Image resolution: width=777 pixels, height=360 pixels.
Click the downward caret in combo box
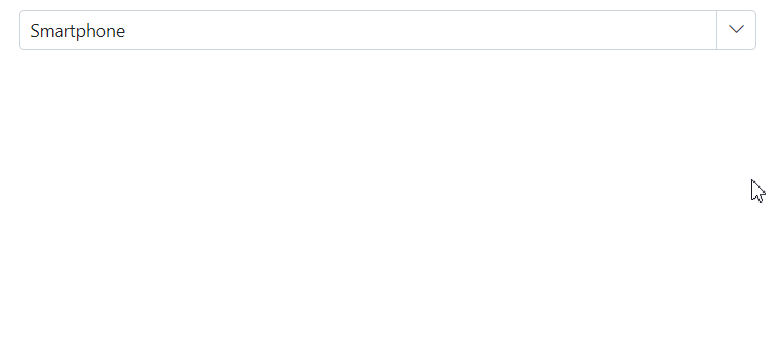736,30
